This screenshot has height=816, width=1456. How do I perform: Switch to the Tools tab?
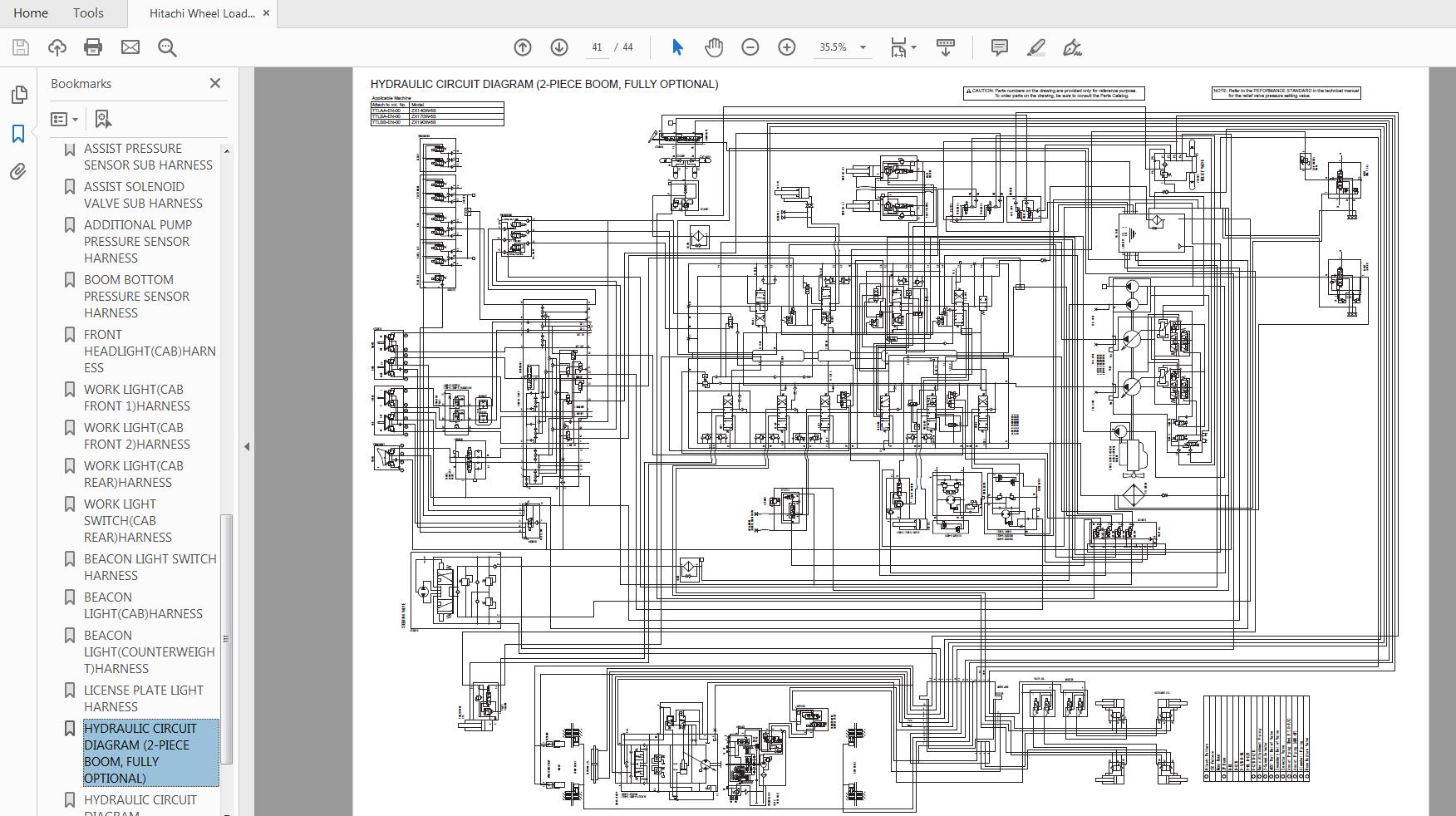click(x=87, y=12)
